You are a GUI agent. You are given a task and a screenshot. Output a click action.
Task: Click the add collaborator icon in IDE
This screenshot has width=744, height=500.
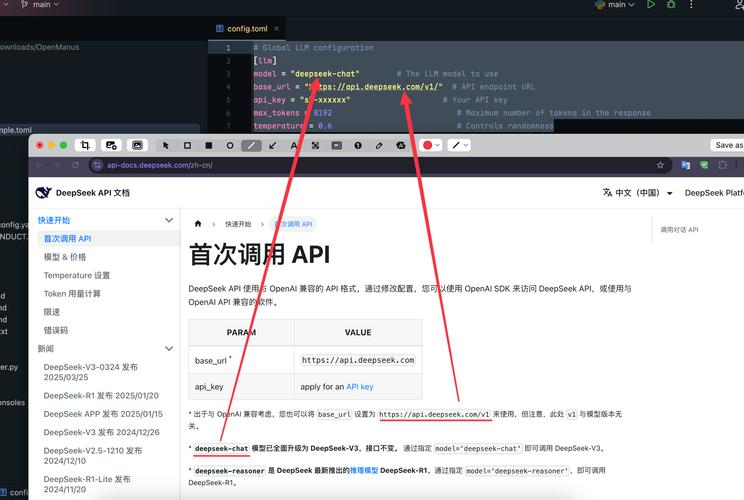[x=739, y=4]
